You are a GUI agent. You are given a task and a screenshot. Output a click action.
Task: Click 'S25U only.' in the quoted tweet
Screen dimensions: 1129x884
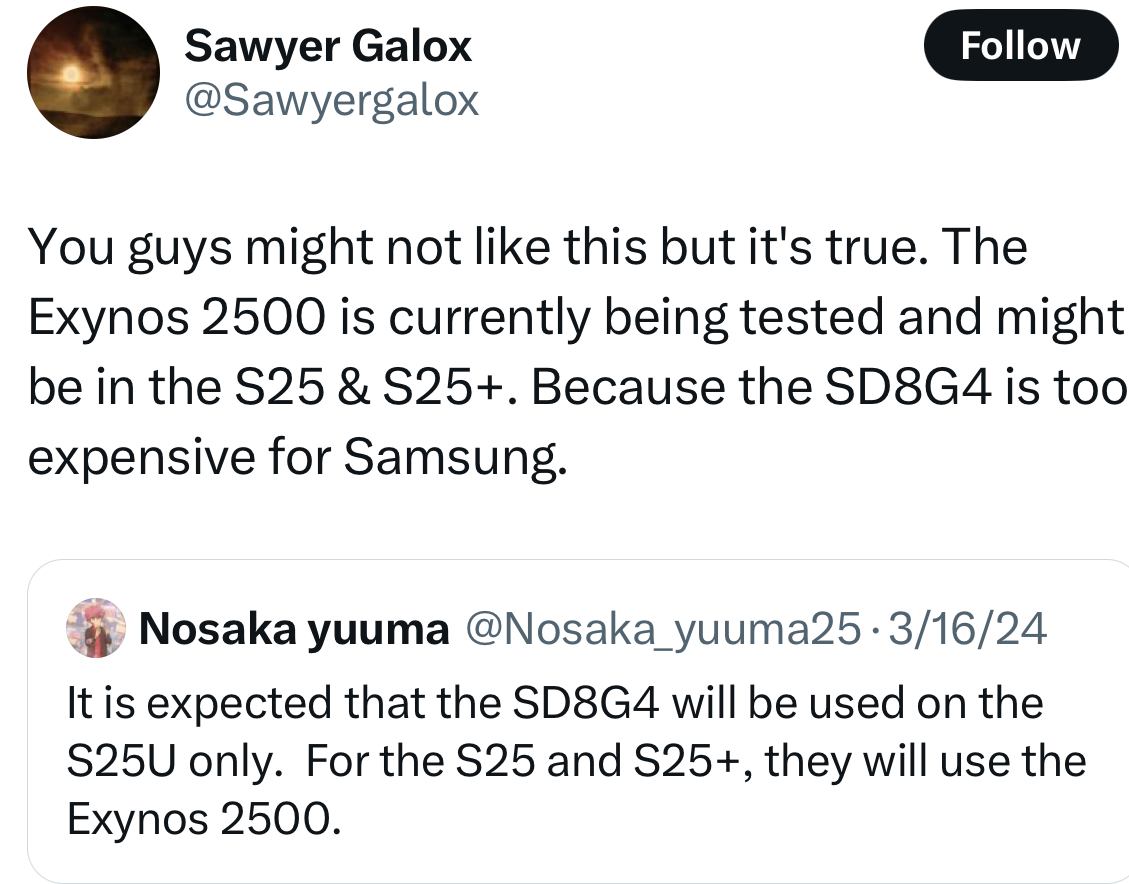click(x=173, y=761)
